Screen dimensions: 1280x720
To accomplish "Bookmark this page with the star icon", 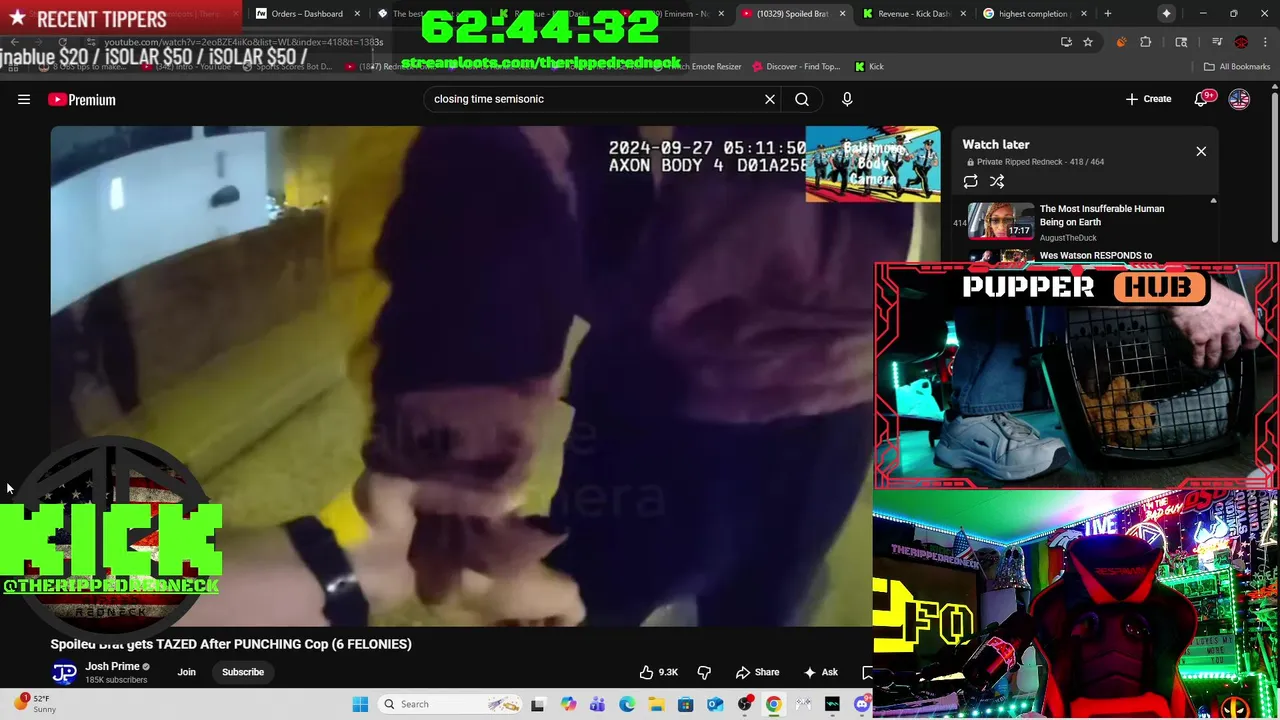I will coord(1088,42).
